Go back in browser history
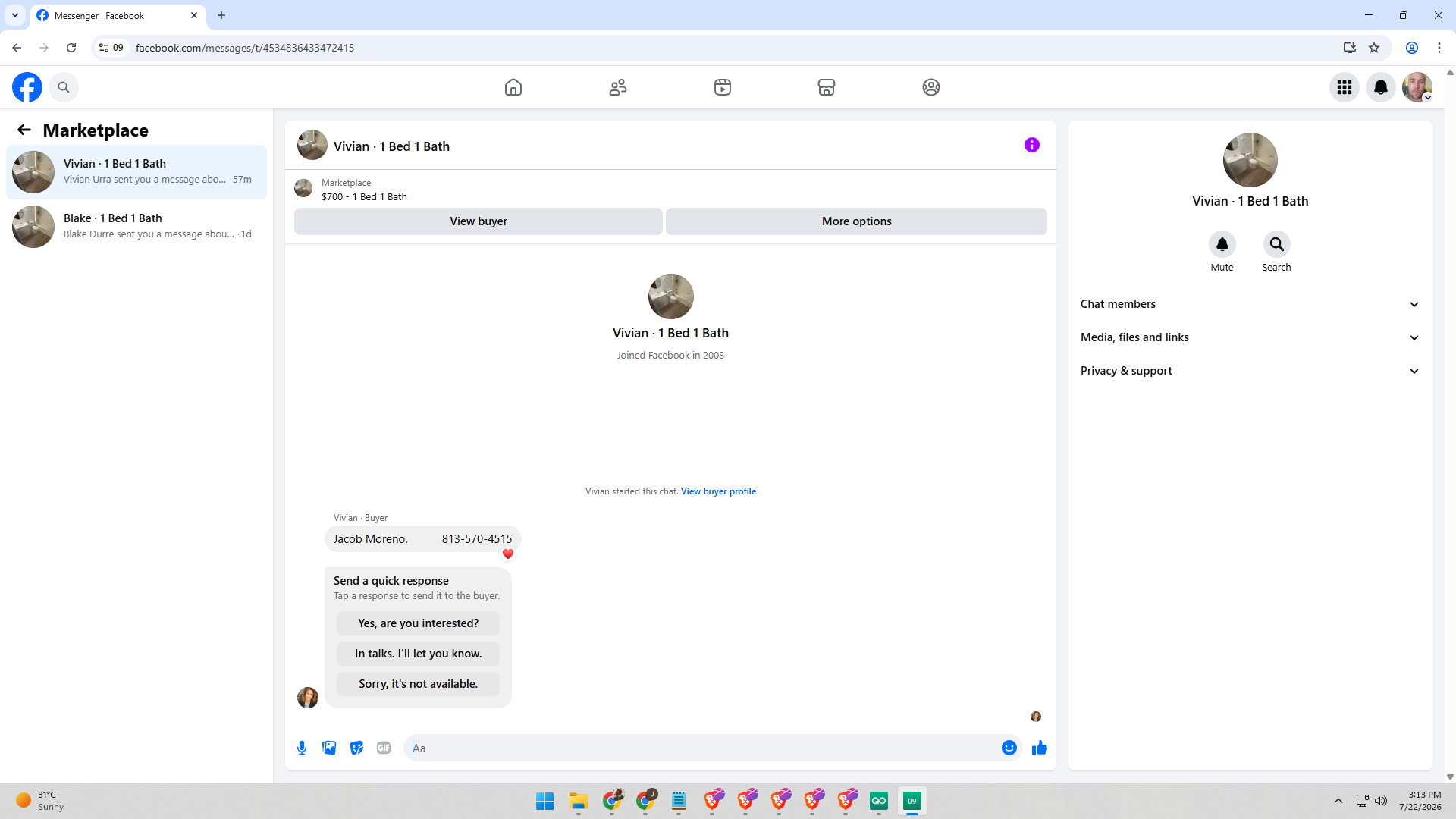Image resolution: width=1456 pixels, height=819 pixels. coord(17,48)
